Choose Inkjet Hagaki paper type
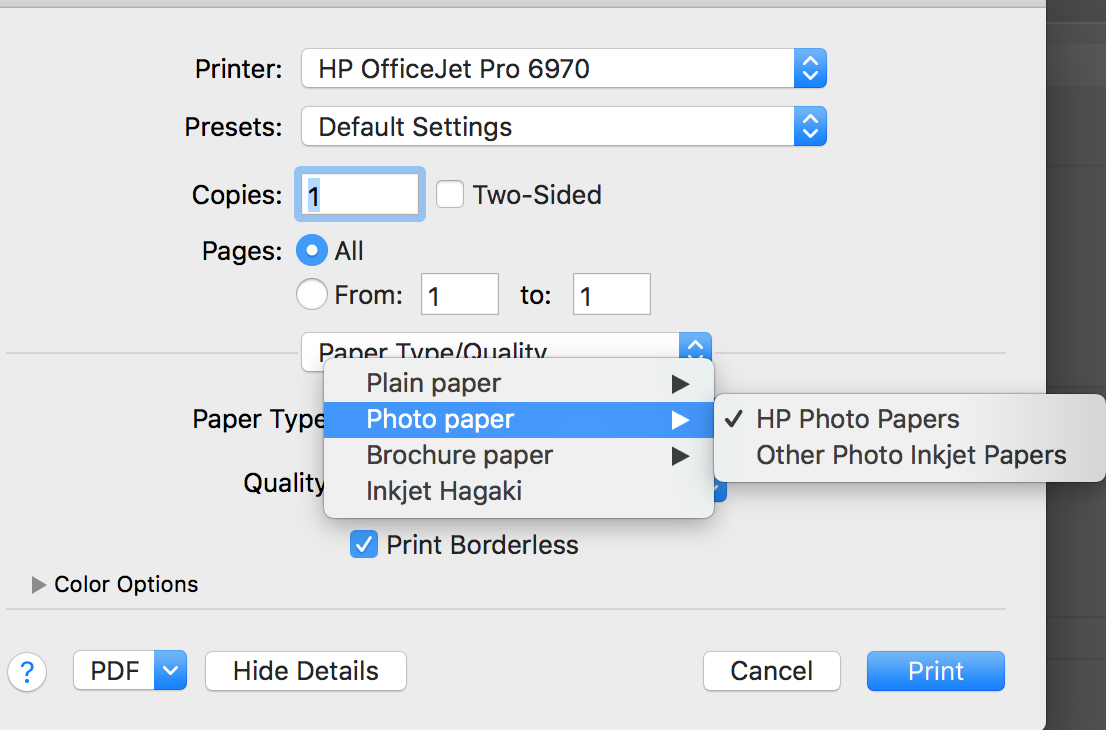This screenshot has width=1106, height=730. click(x=444, y=491)
